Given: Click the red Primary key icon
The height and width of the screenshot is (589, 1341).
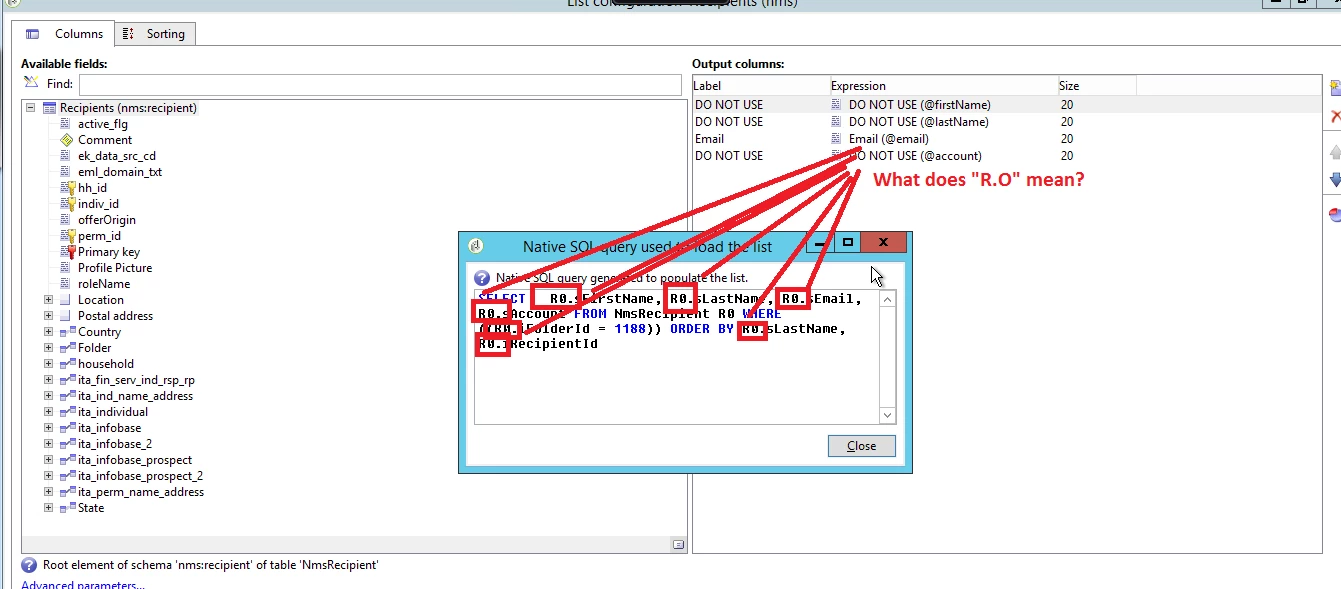Looking at the screenshot, I should coord(67,252).
